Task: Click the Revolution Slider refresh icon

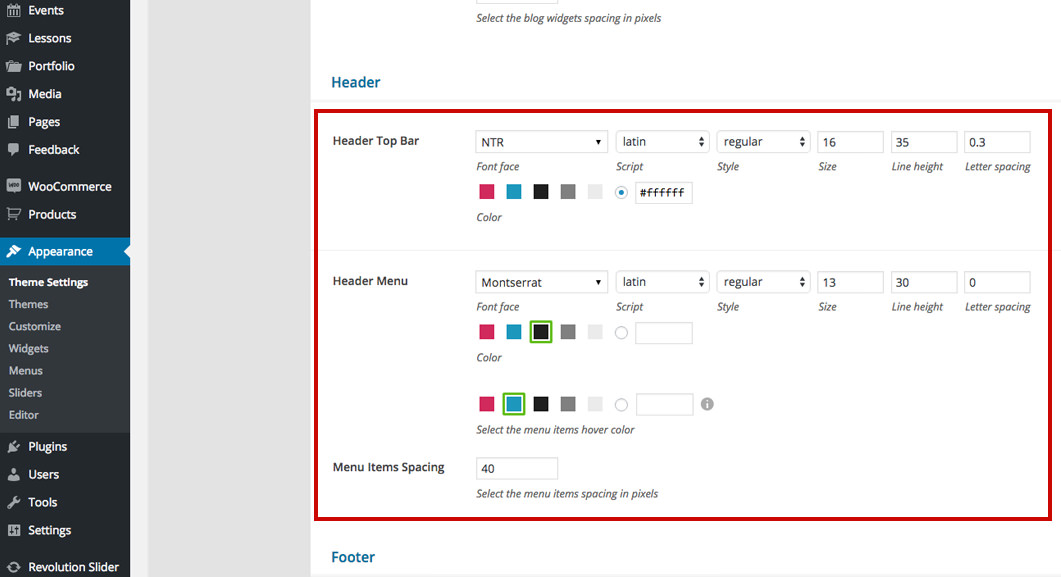Action: tap(14, 567)
